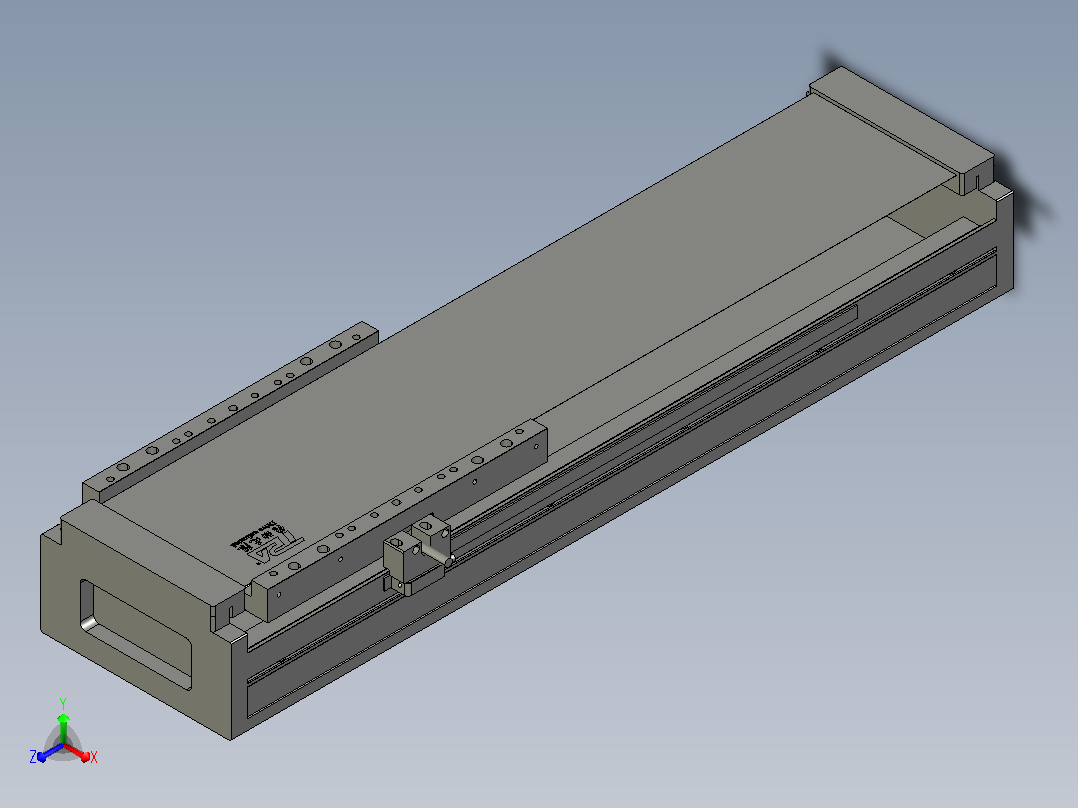Screen dimensions: 1078x808
Task: Select the engraved logo on the top cover
Action: point(267,542)
